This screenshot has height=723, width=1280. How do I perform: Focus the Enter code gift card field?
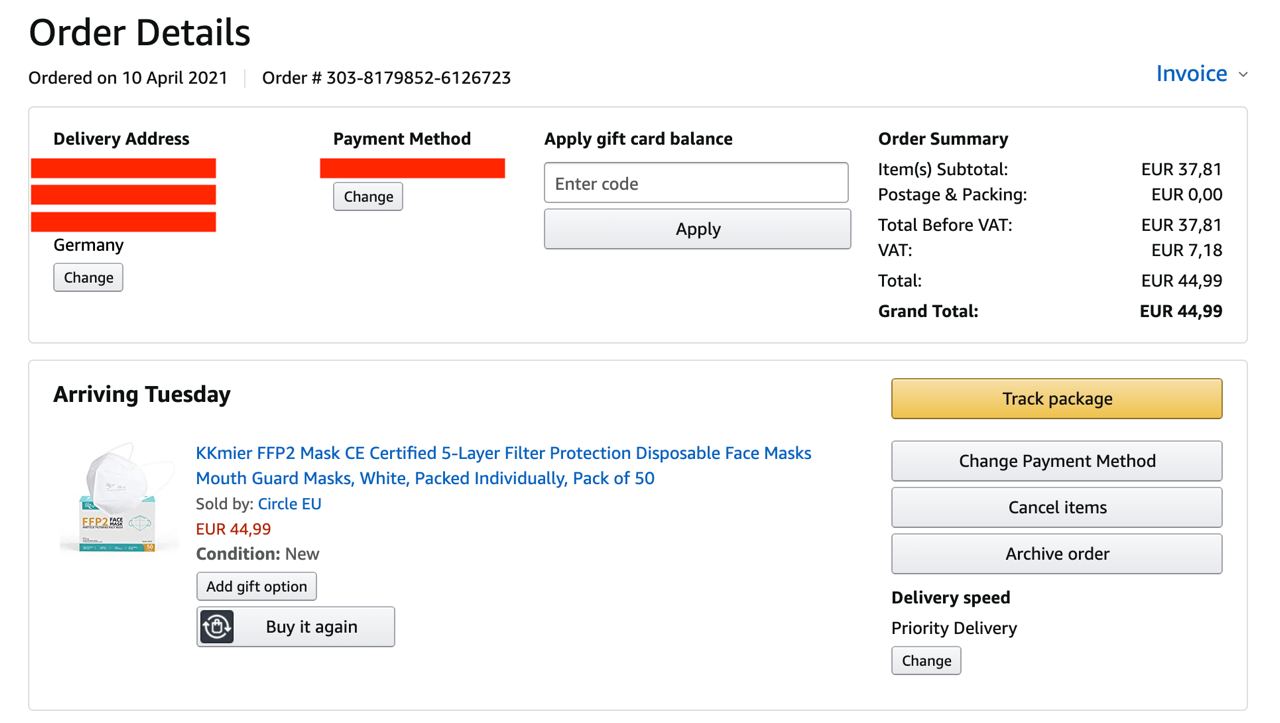[x=696, y=184]
